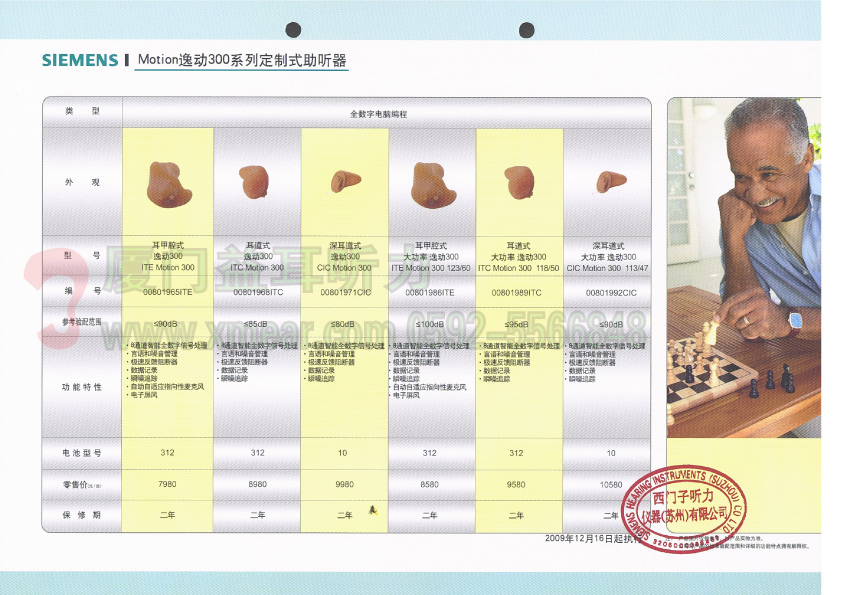Click the hearing aid image above 00801968ITC
This screenshot has width=842, height=595.
coord(253,182)
